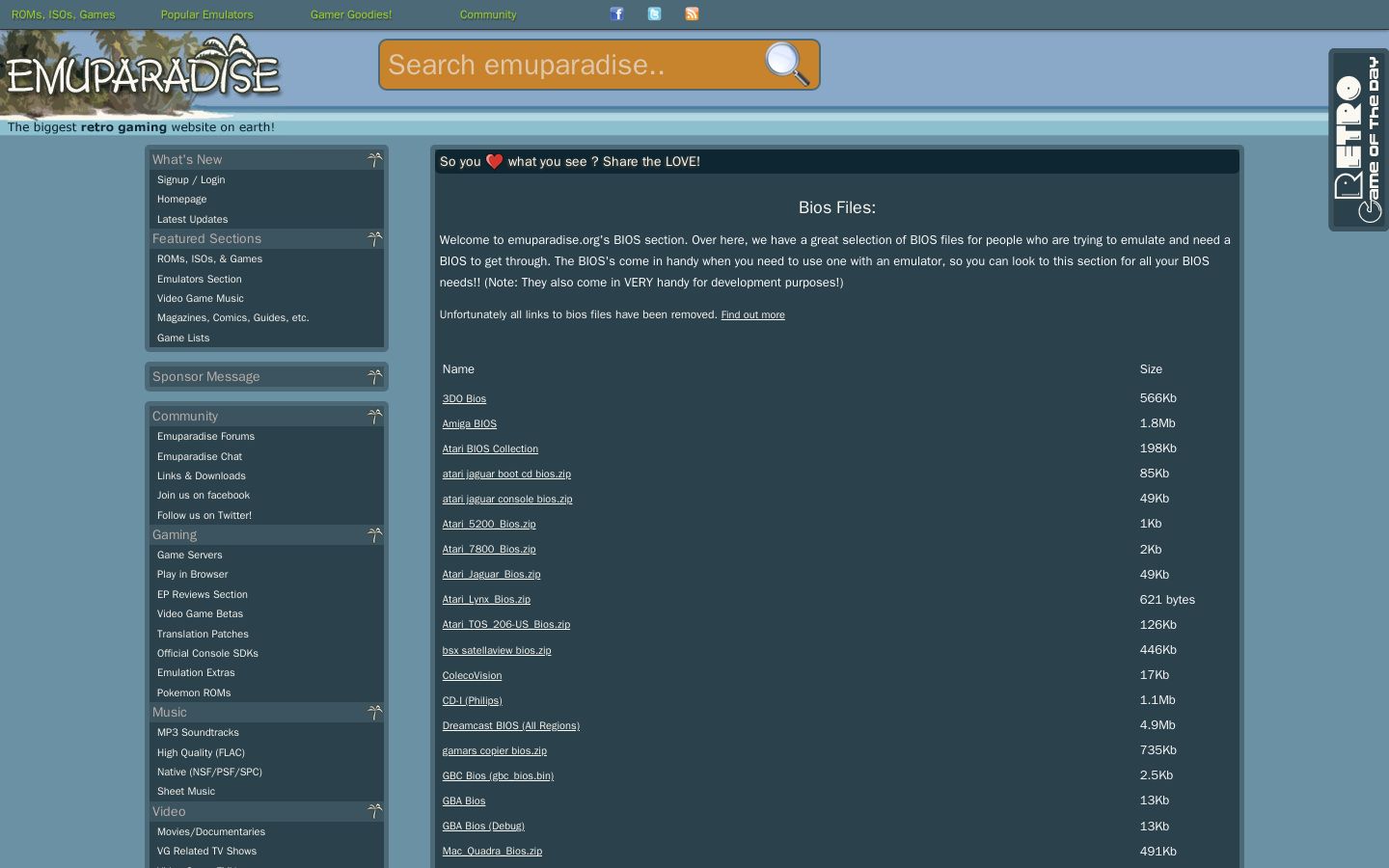This screenshot has width=1389, height=868.
Task: Open Latest Updates link
Action: 193,219
